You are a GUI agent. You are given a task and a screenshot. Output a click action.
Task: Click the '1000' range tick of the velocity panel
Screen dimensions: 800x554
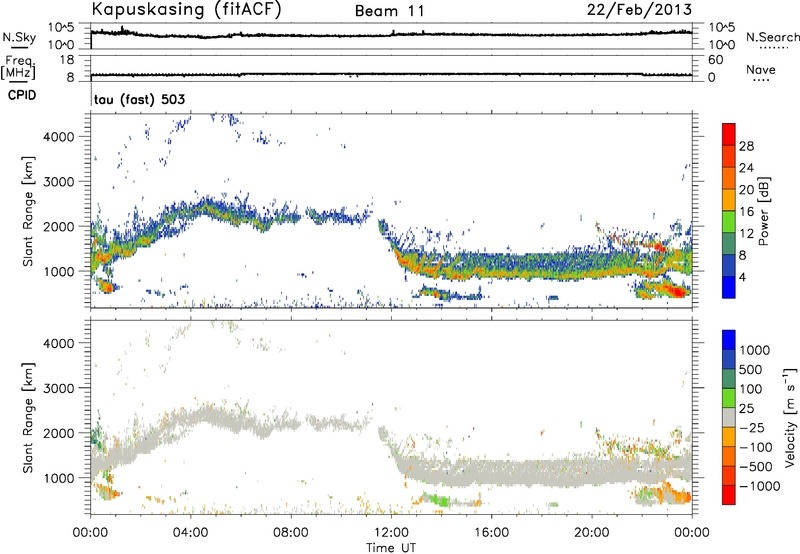click(x=59, y=478)
